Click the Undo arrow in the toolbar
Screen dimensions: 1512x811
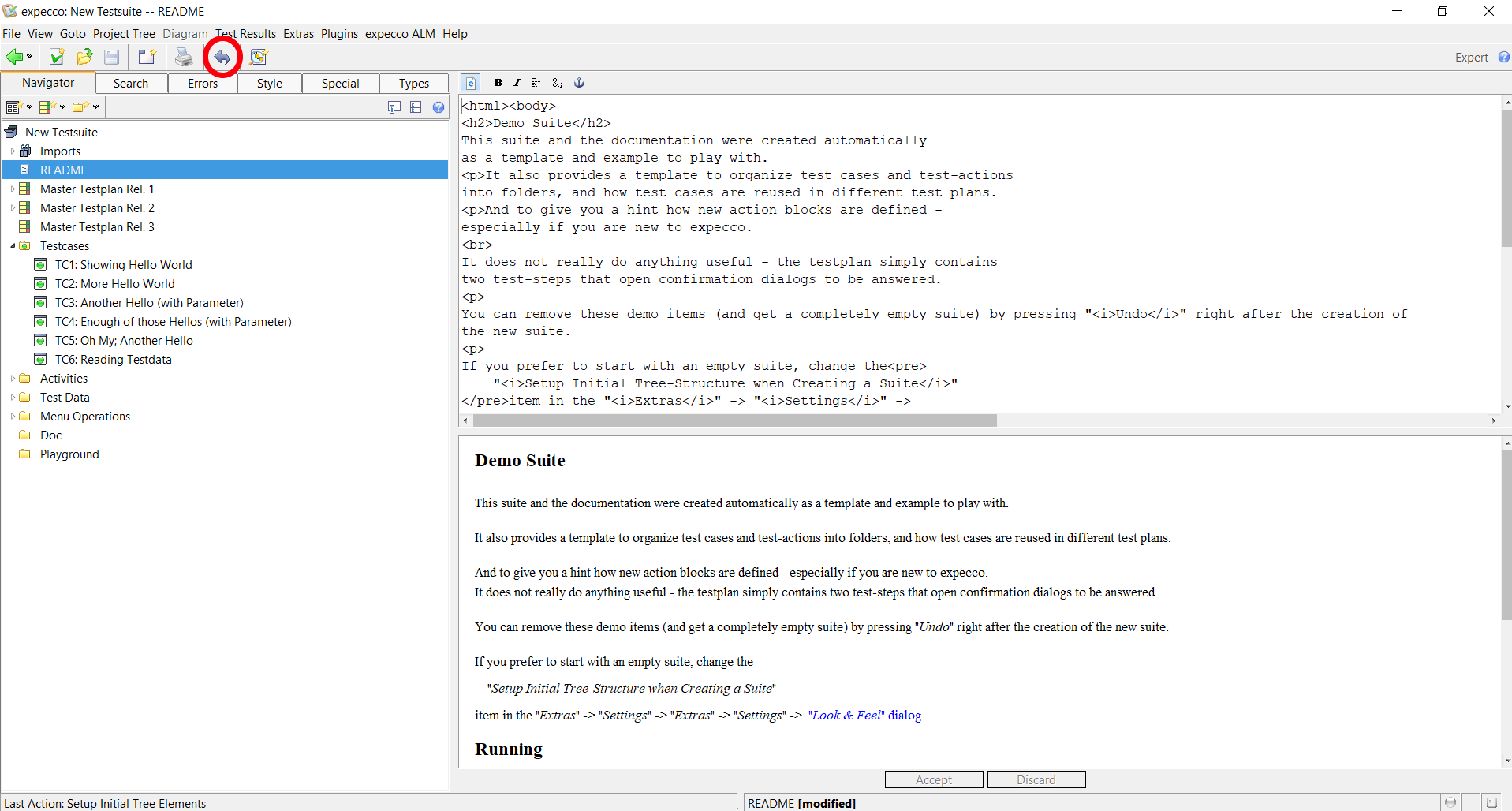pyautogui.click(x=222, y=57)
